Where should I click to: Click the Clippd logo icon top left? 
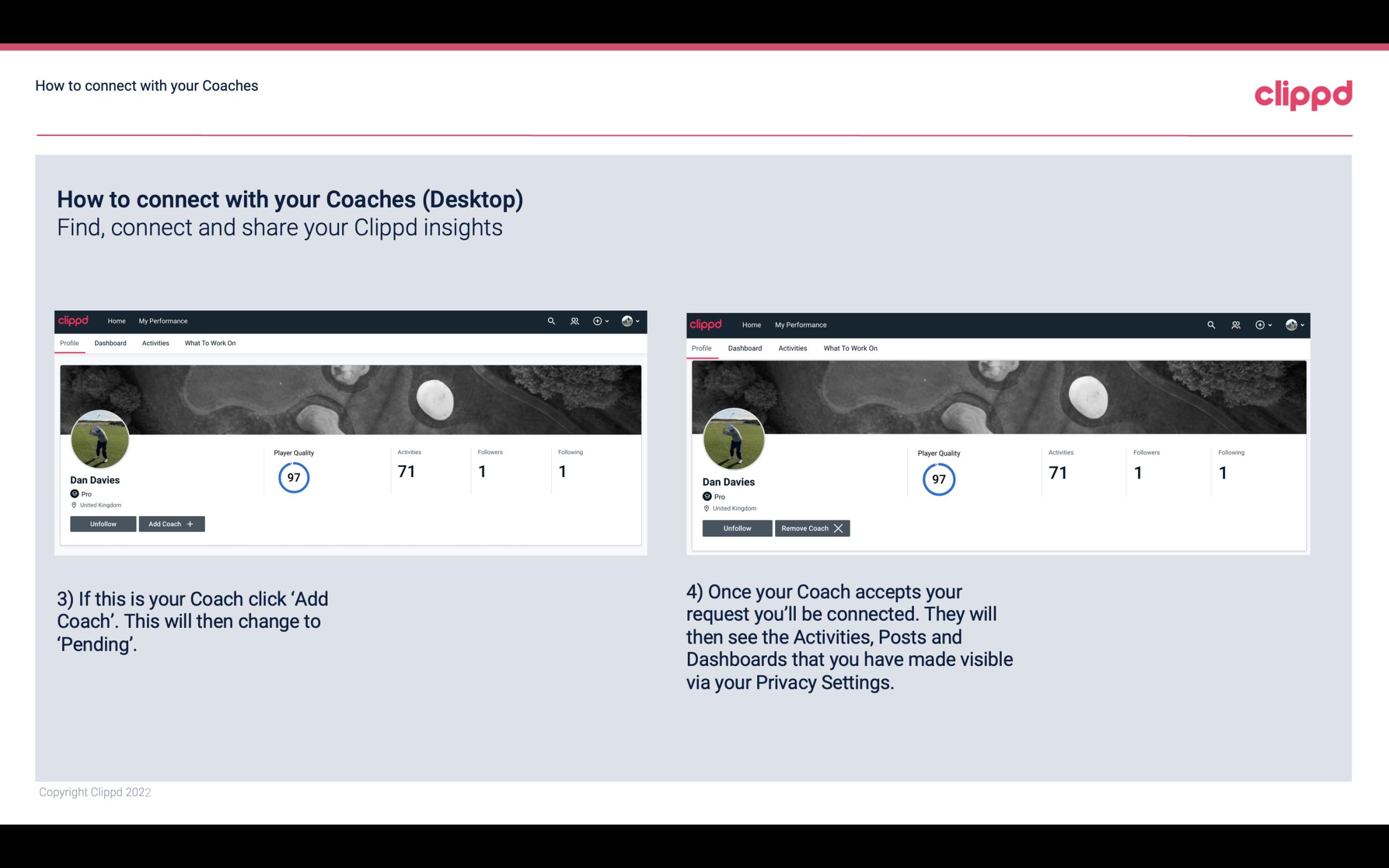pos(74,321)
